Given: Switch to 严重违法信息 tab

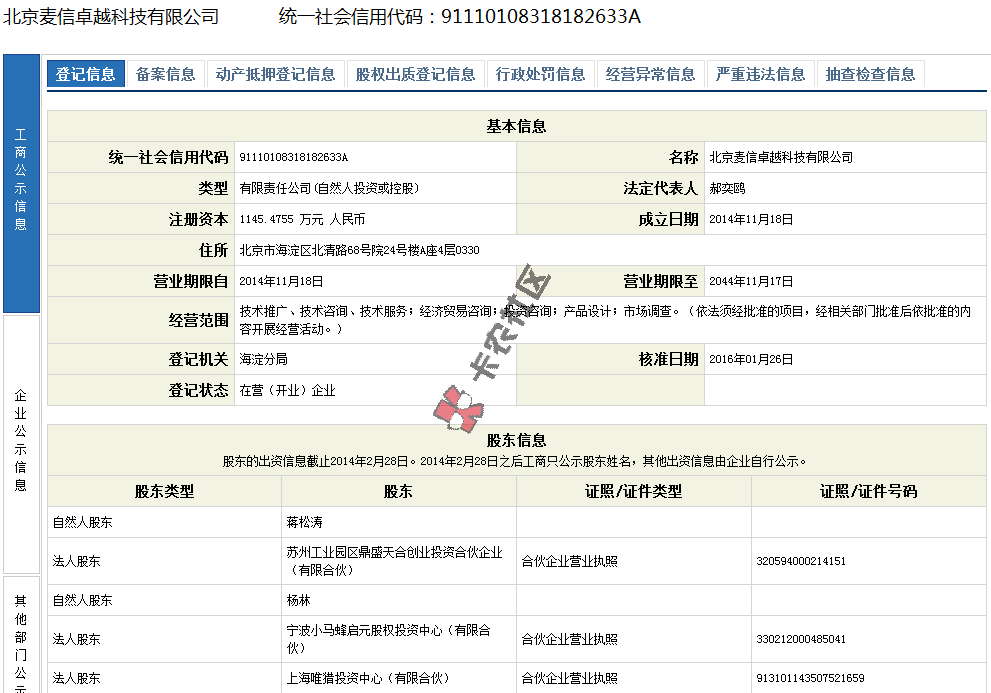Looking at the screenshot, I should [x=760, y=74].
